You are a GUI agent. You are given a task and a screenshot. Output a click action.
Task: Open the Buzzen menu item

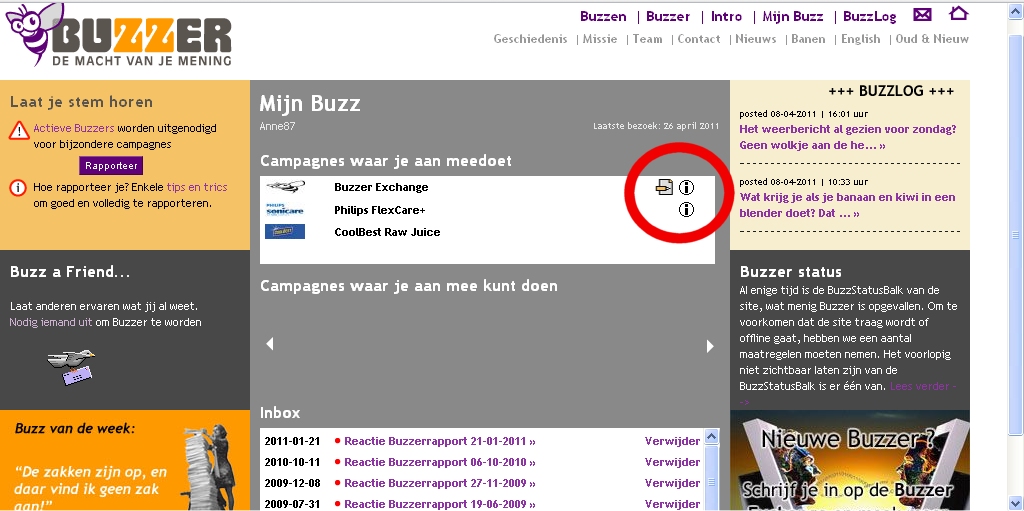click(x=603, y=16)
